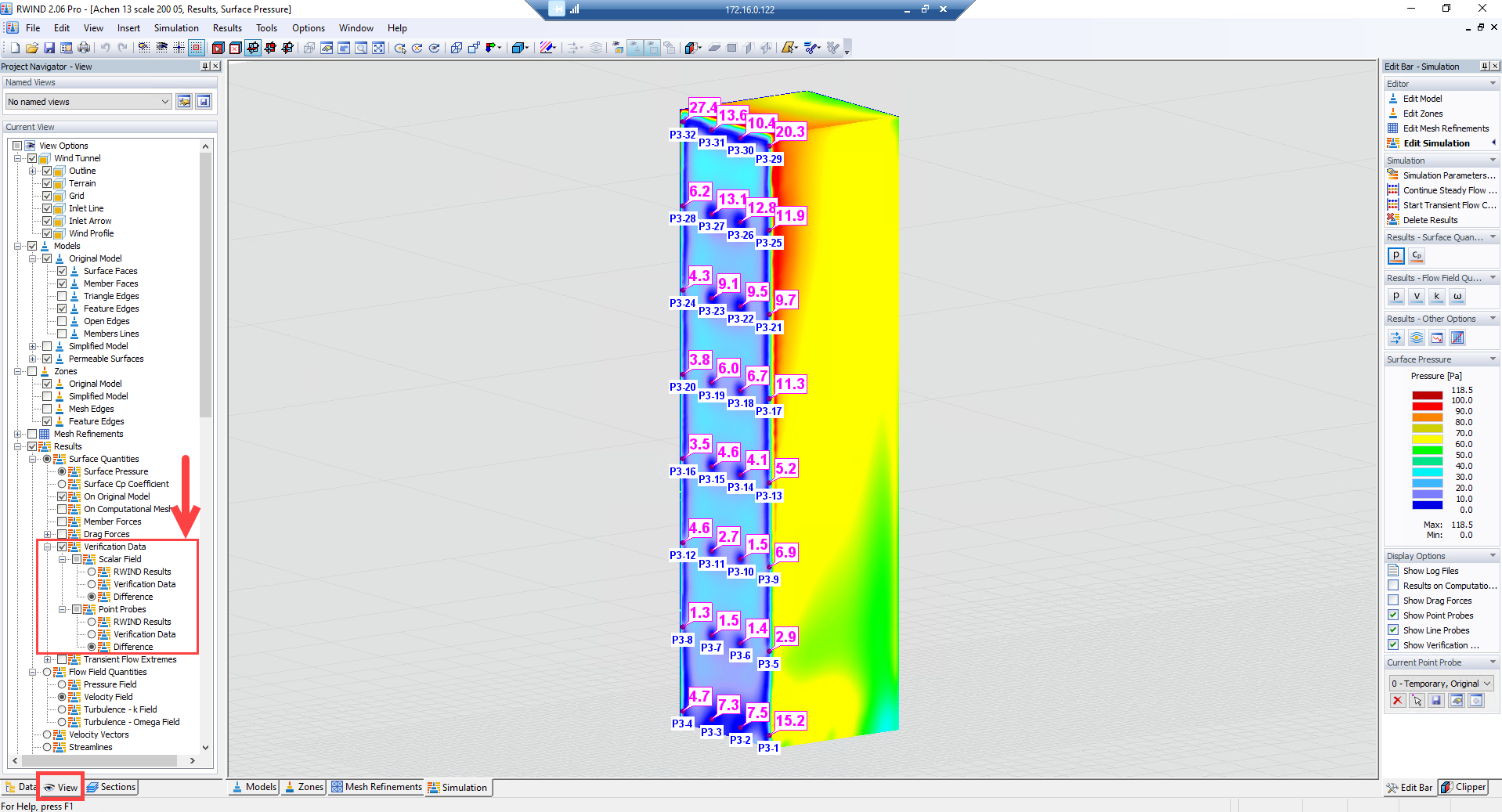Open the Simulation menu

[176, 28]
